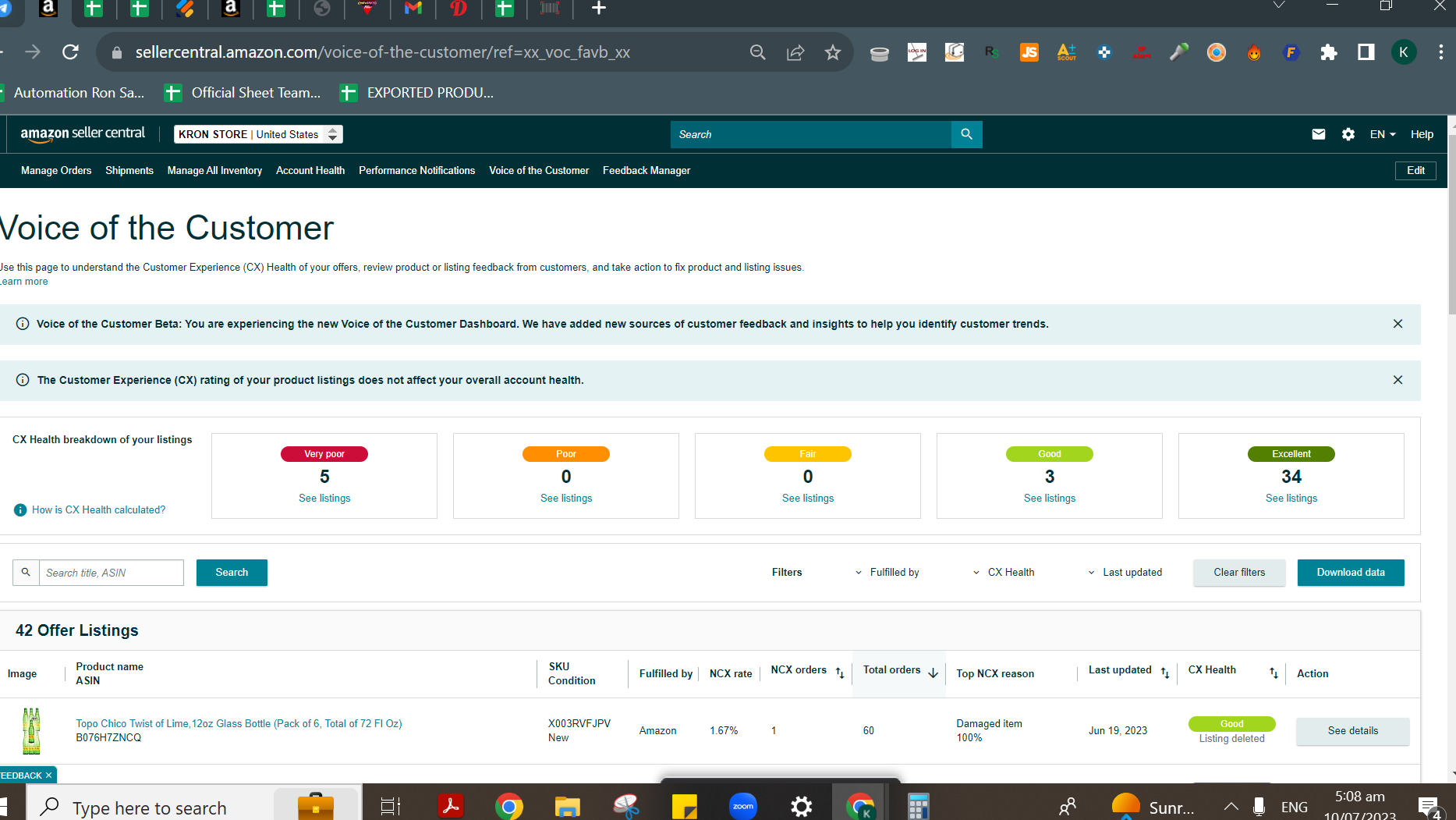Click the browser zoom magnifier icon
Image resolution: width=1456 pixels, height=820 pixels.
point(757,52)
